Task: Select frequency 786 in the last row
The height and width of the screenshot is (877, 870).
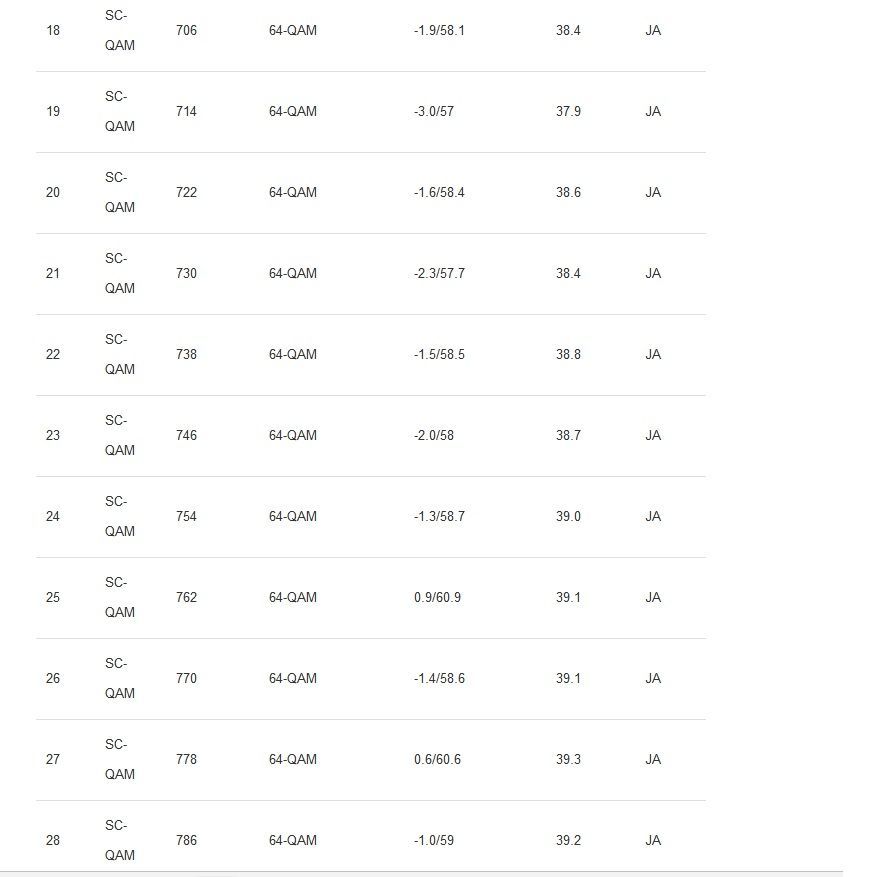Action: [x=186, y=841]
